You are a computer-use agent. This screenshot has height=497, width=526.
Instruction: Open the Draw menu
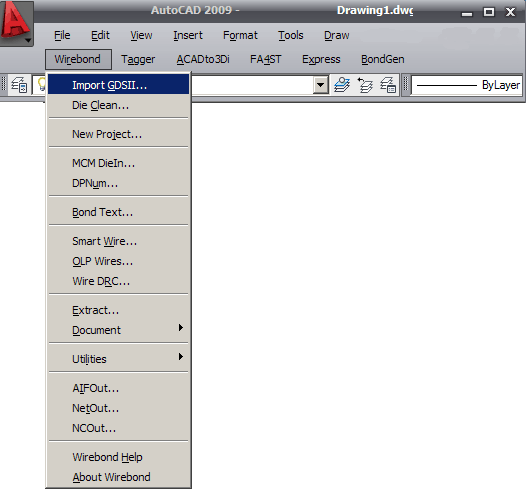[336, 35]
